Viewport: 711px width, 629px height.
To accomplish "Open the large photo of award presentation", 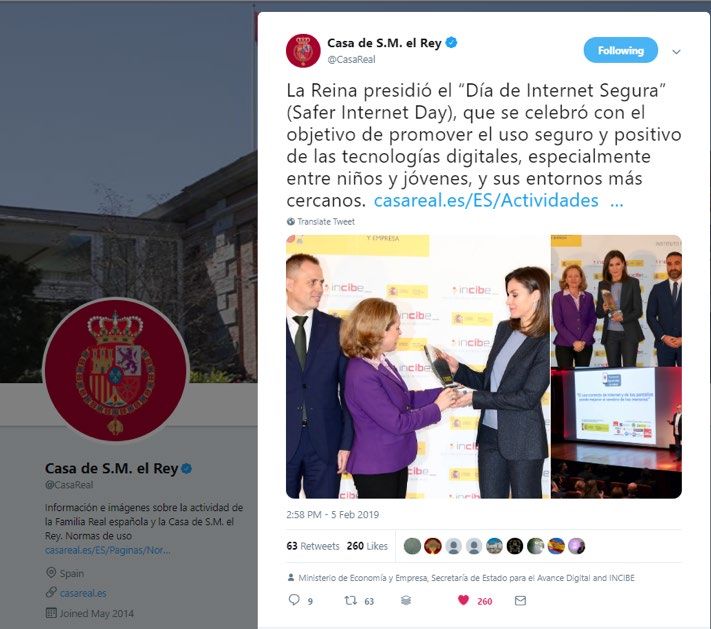I will (x=418, y=366).
